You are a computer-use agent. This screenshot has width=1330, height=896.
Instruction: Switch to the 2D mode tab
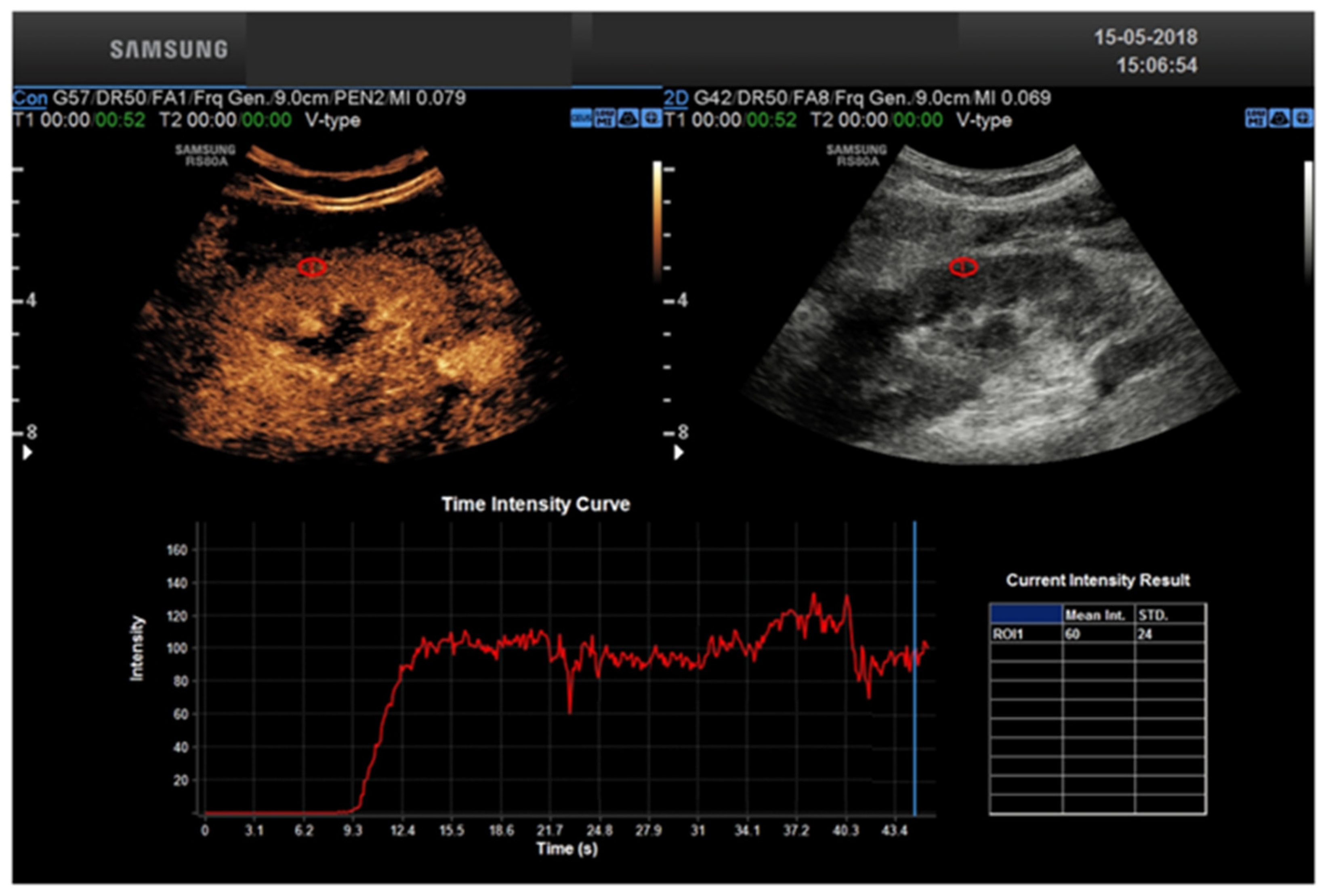(x=676, y=98)
